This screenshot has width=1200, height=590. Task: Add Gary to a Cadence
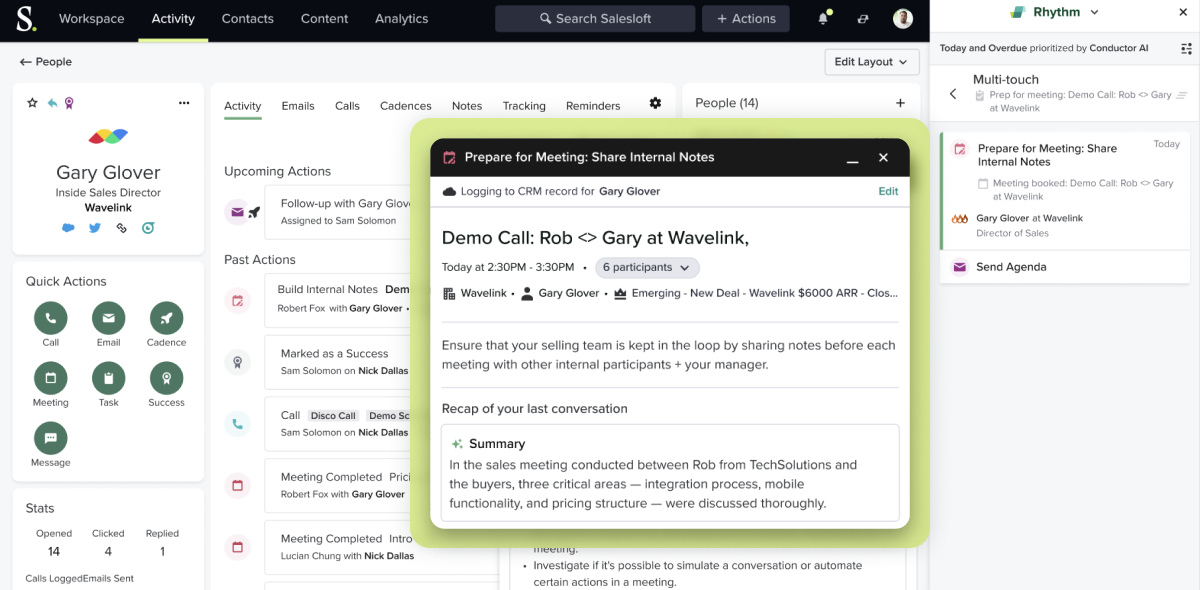click(166, 319)
